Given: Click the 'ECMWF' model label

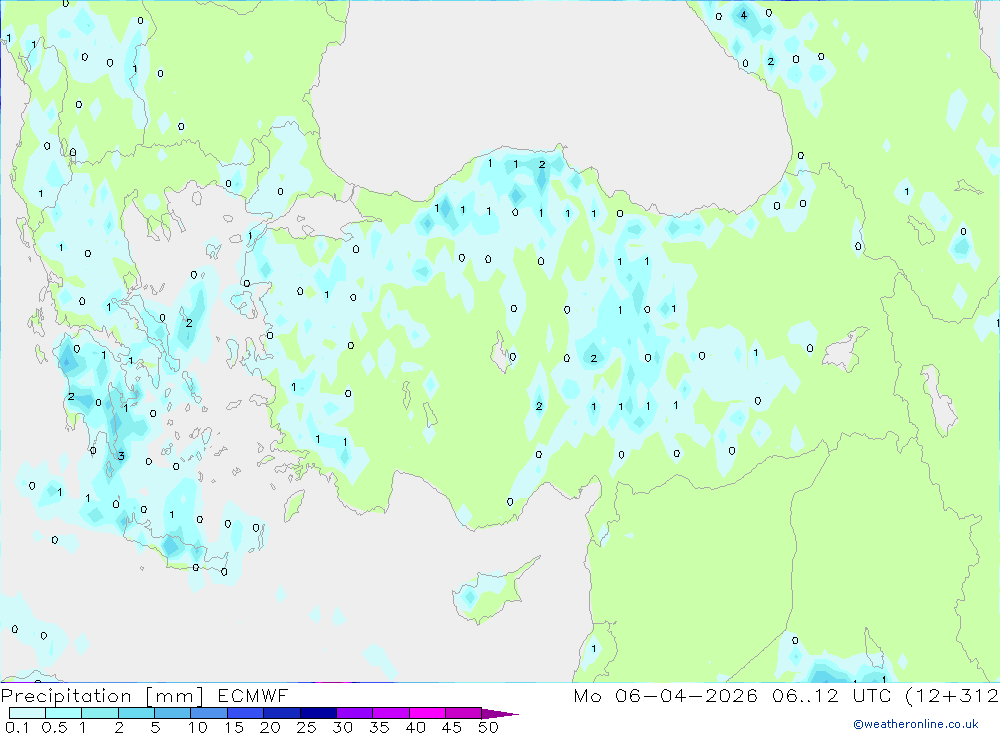Looking at the screenshot, I should [x=253, y=696].
